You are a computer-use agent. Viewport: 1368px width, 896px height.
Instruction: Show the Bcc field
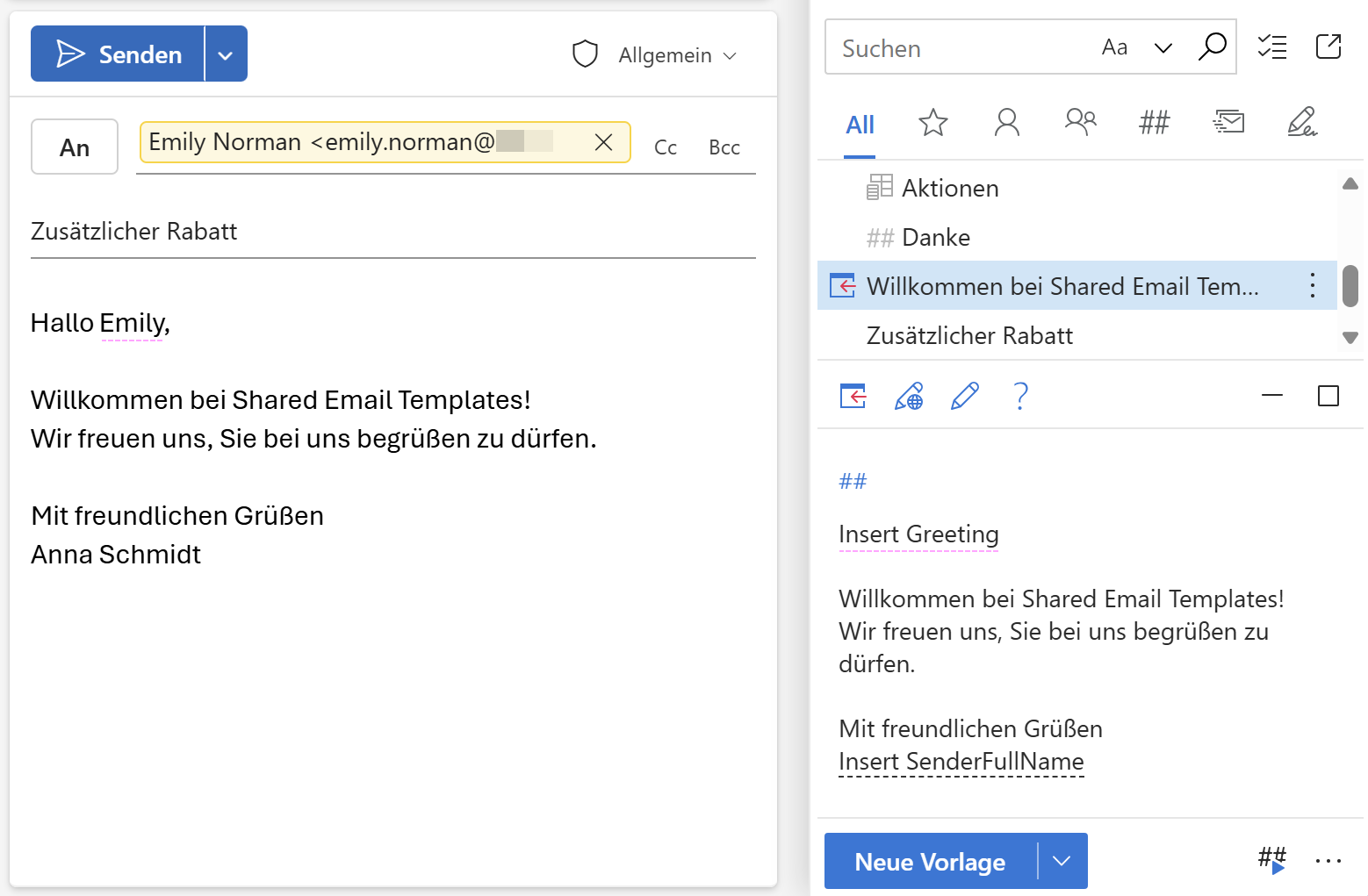point(724,147)
